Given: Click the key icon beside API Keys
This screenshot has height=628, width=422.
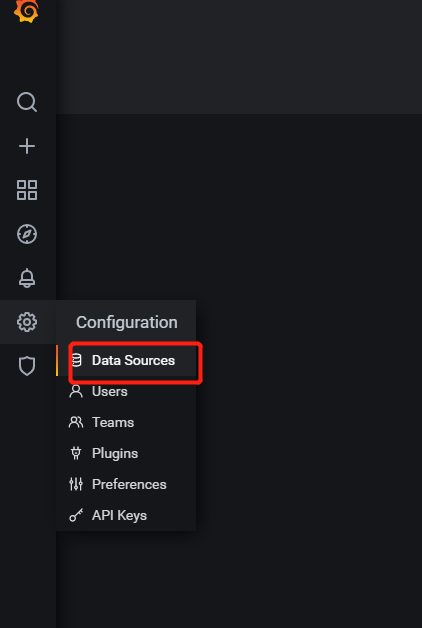Looking at the screenshot, I should coord(76,515).
